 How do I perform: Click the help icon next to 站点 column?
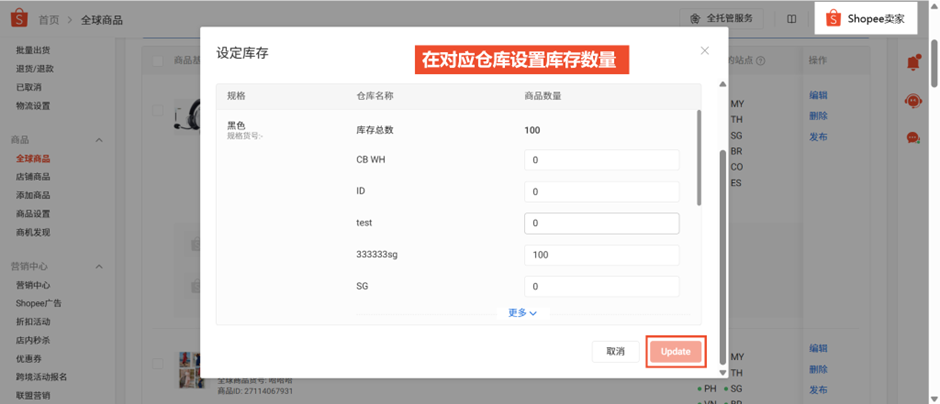click(x=761, y=61)
